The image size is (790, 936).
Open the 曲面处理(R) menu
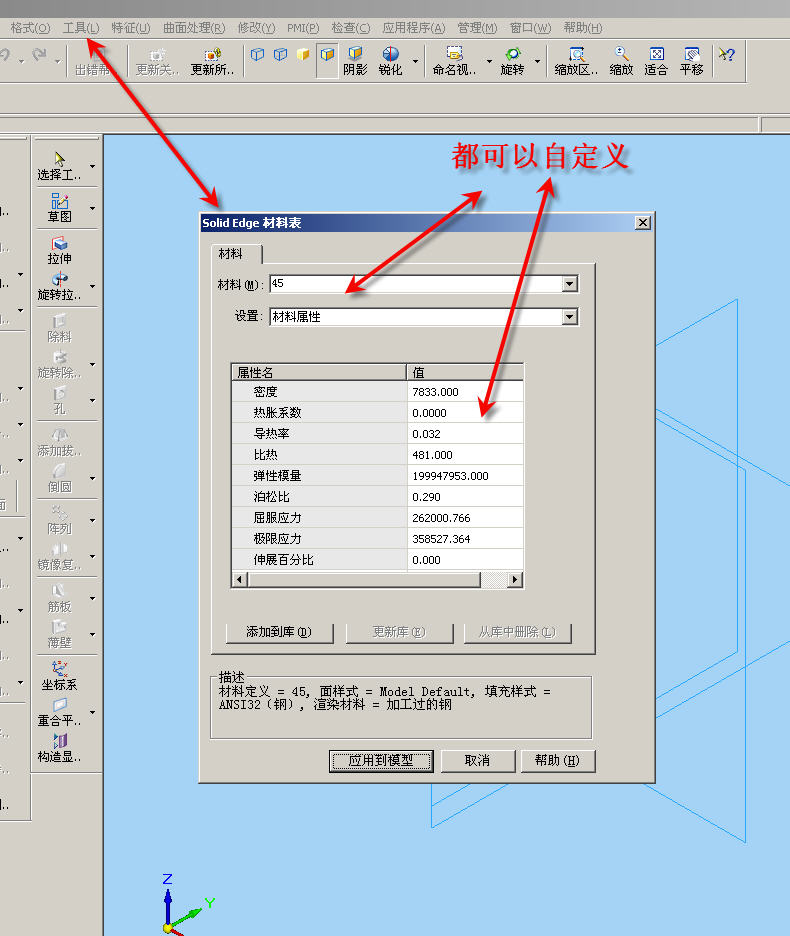click(194, 28)
